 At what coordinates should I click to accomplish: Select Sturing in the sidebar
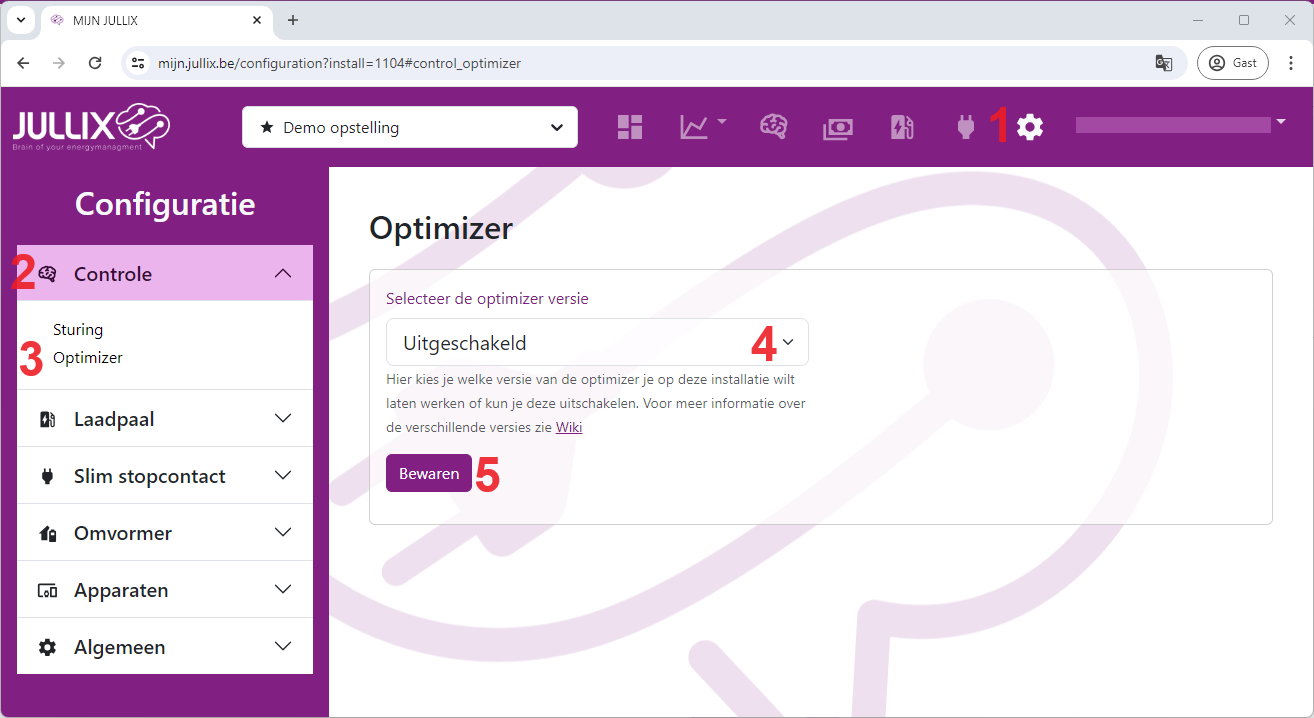click(78, 330)
